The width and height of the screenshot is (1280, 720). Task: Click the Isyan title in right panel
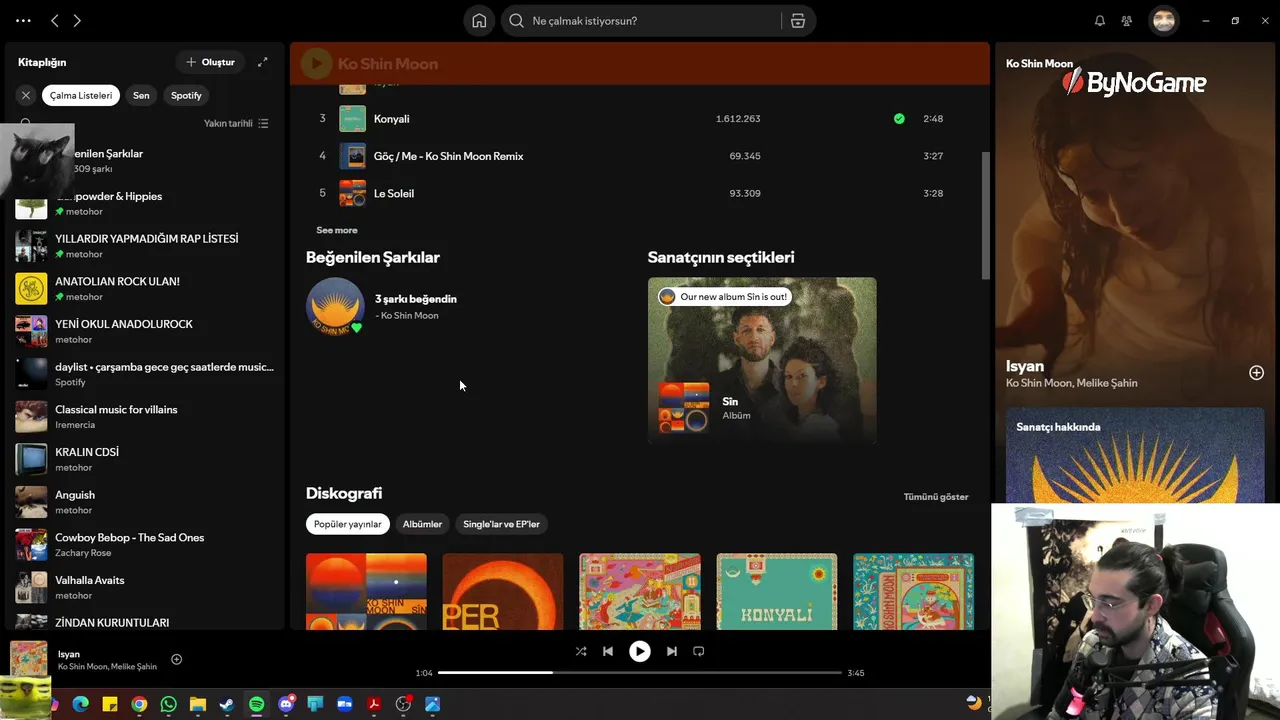click(1025, 366)
